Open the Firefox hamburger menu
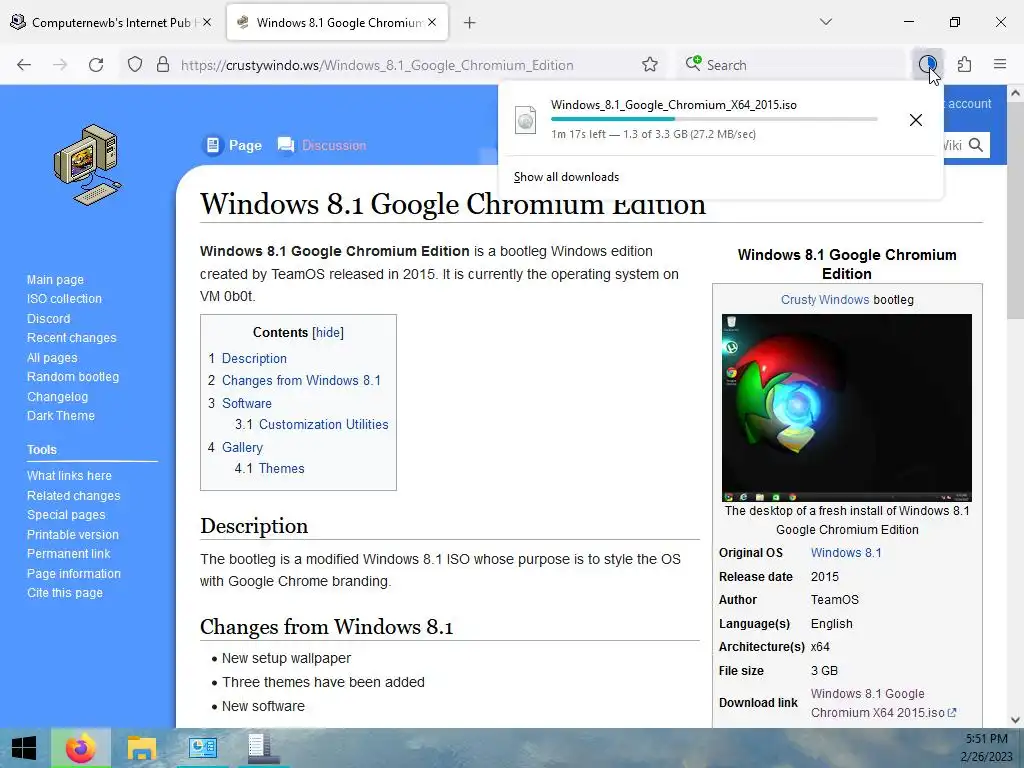 (x=1000, y=65)
